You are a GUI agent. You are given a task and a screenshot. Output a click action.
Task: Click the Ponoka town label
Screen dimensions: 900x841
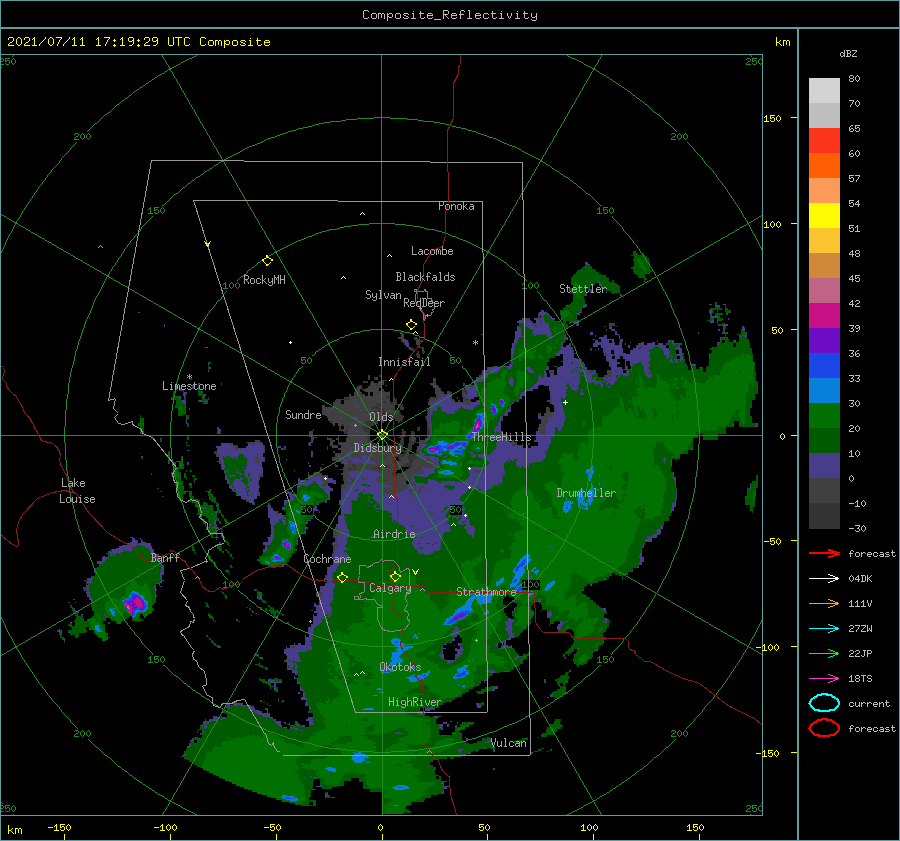(456, 206)
